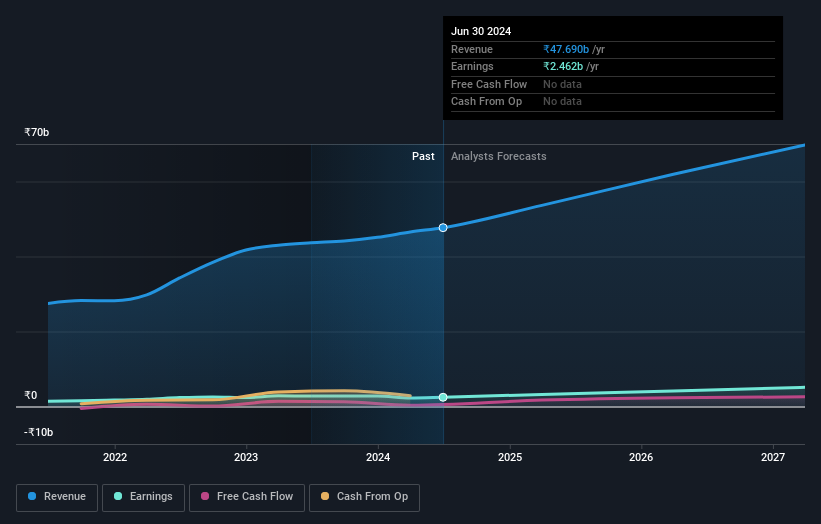Click the Revenue row label in tooltip

[x=472, y=49]
